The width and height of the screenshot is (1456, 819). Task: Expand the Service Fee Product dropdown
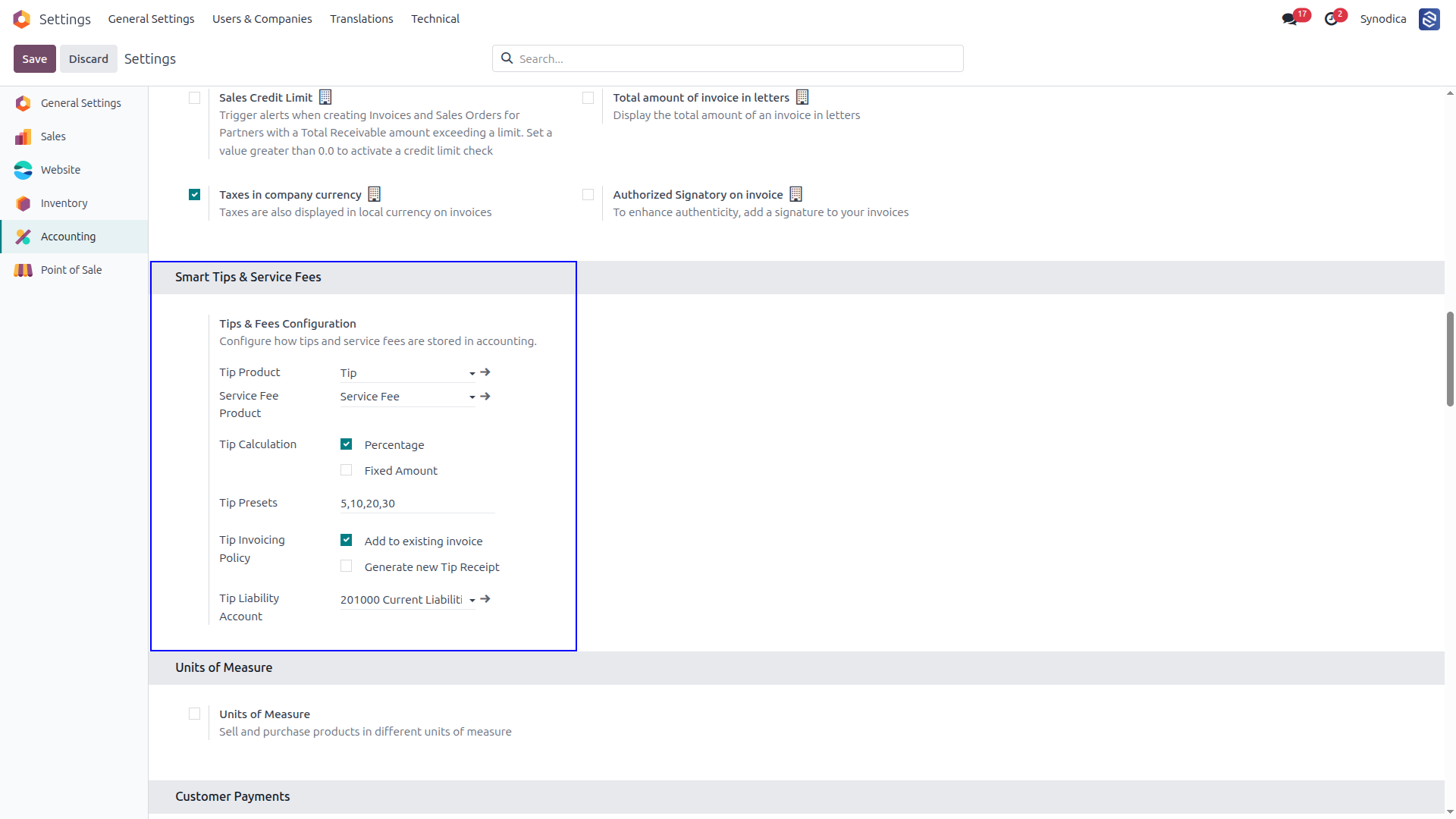[x=472, y=397]
